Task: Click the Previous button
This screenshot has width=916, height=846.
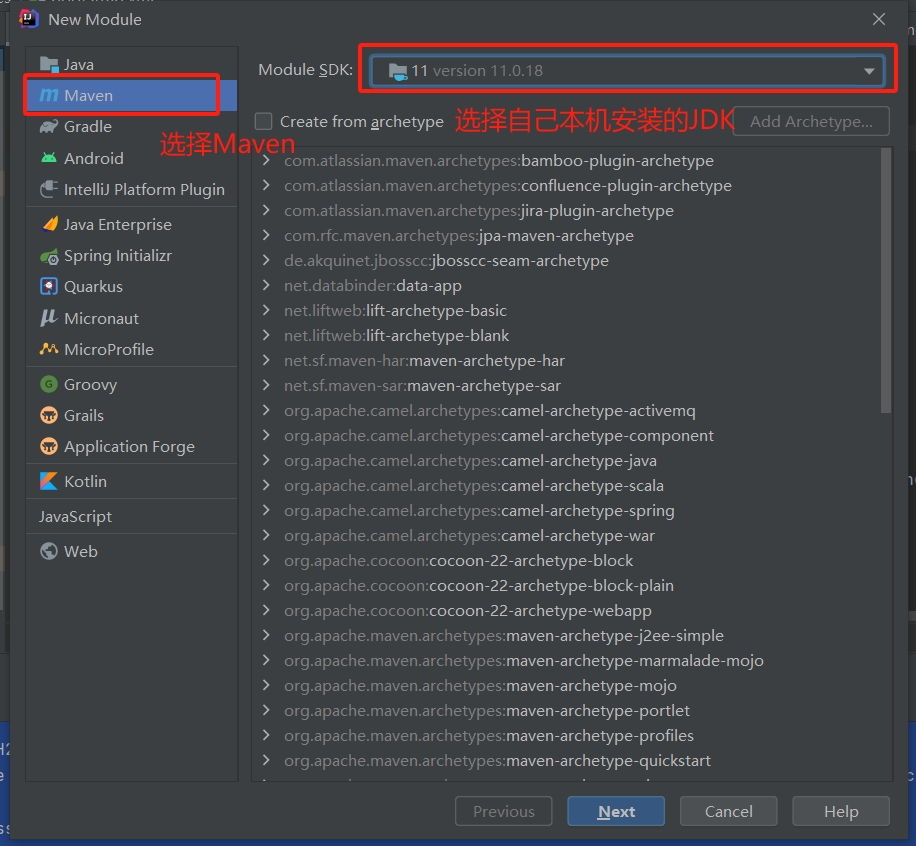Action: (x=504, y=811)
